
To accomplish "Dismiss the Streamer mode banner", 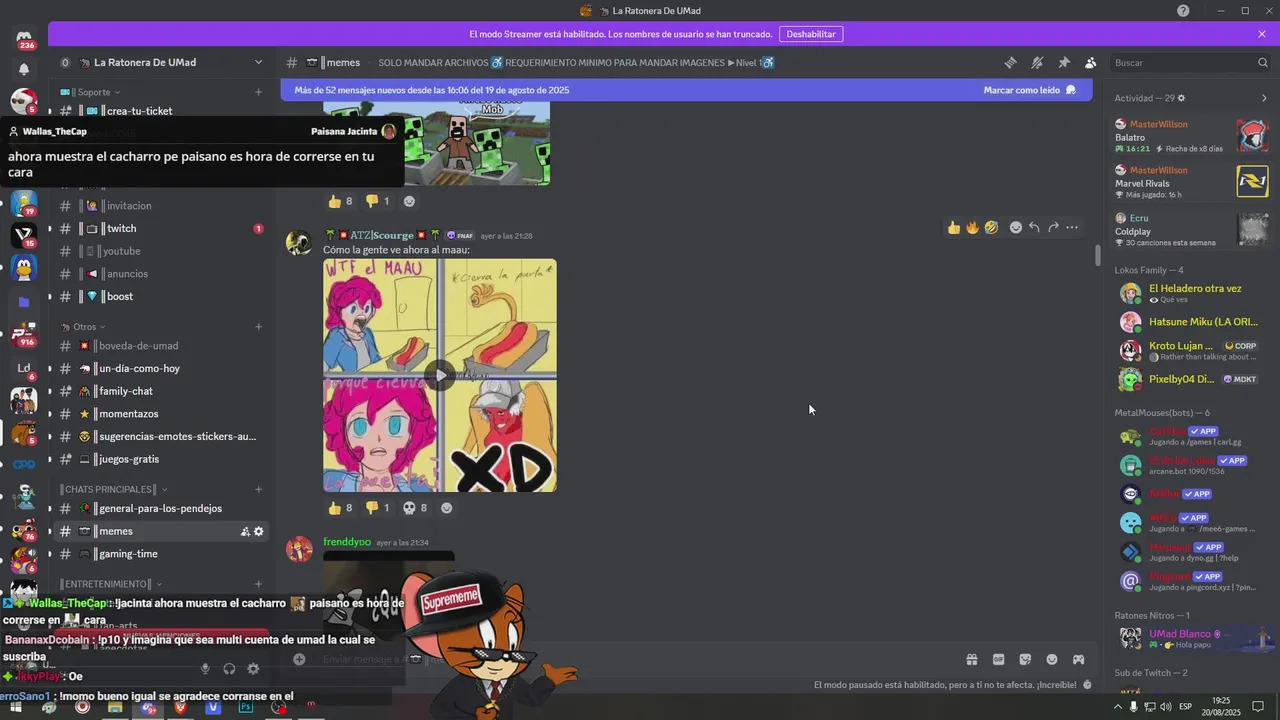I will (1262, 34).
